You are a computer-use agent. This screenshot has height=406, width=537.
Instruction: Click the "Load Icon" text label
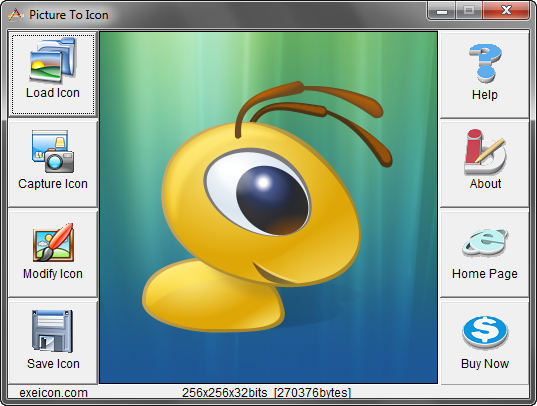[x=53, y=93]
